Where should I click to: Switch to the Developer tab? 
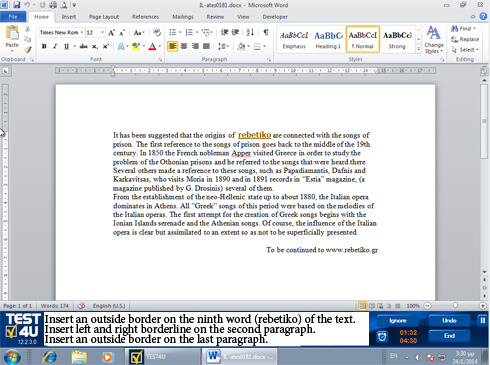tap(275, 17)
